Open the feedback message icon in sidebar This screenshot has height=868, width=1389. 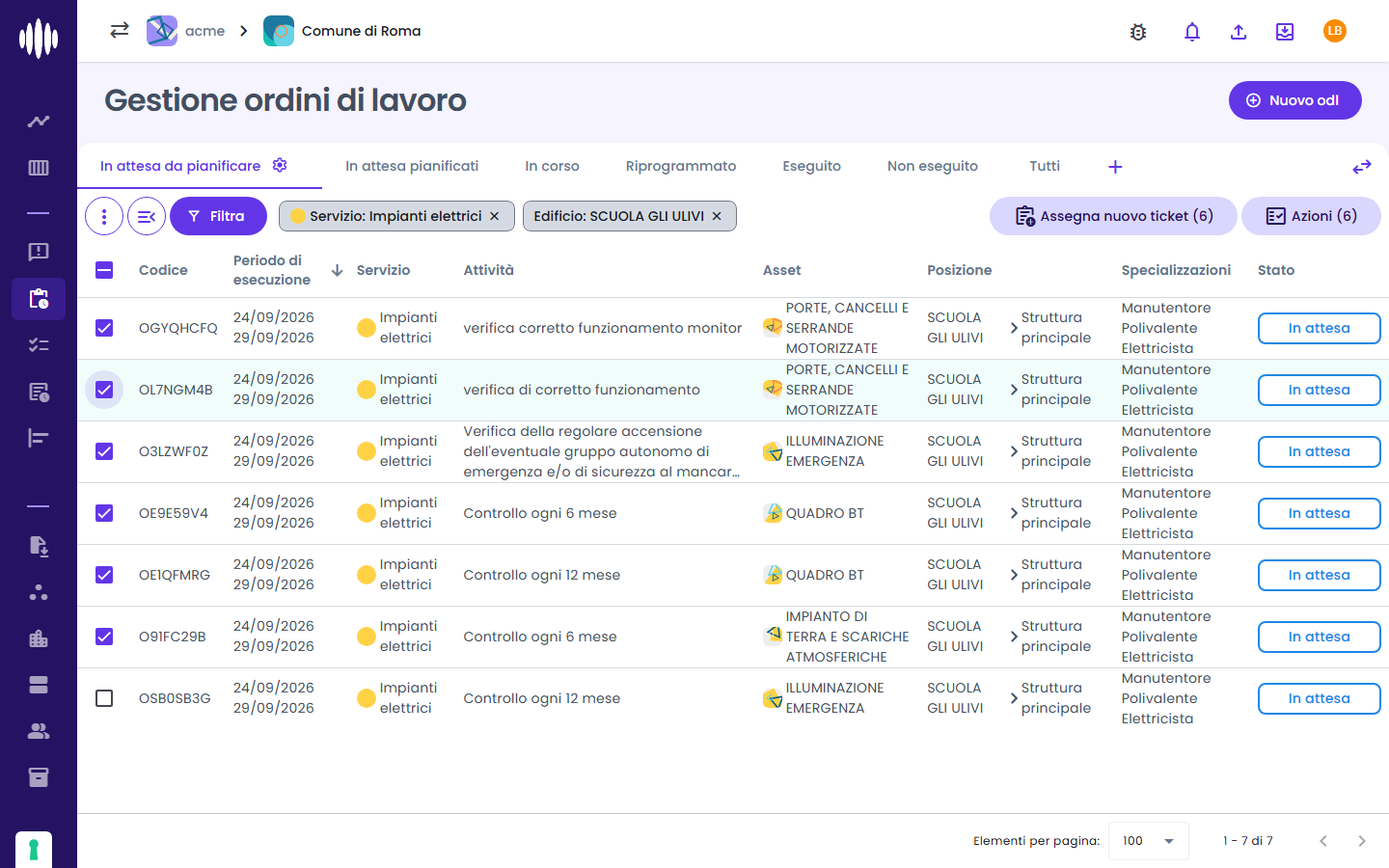tap(39, 252)
